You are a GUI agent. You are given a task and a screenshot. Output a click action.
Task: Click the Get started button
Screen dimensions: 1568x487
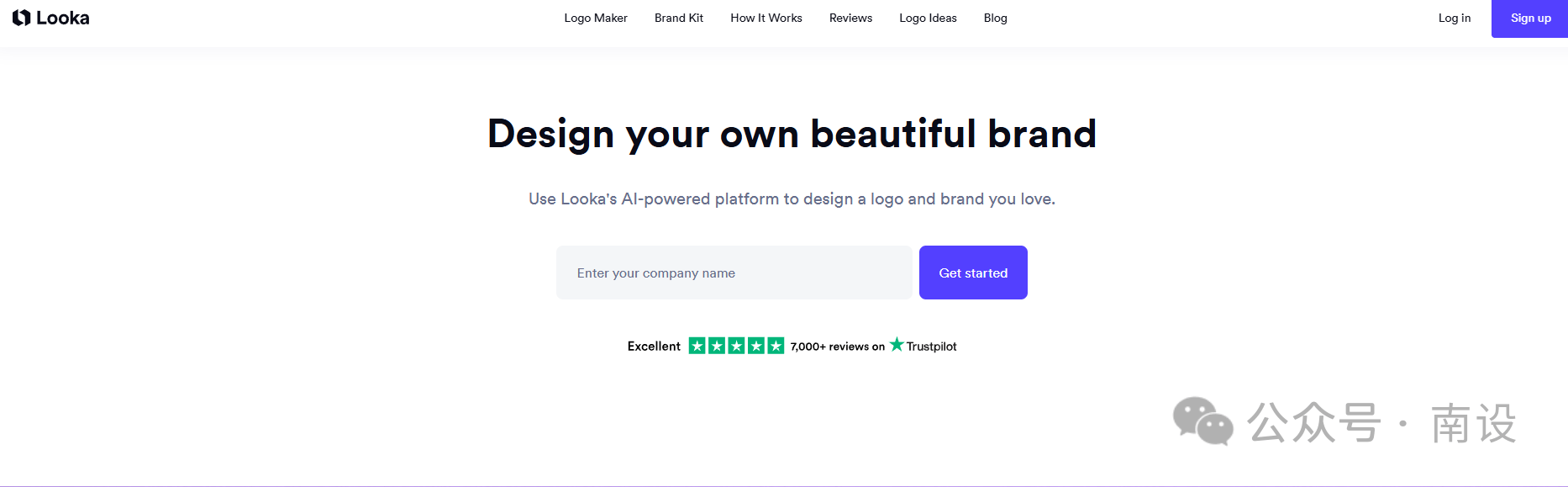(973, 273)
